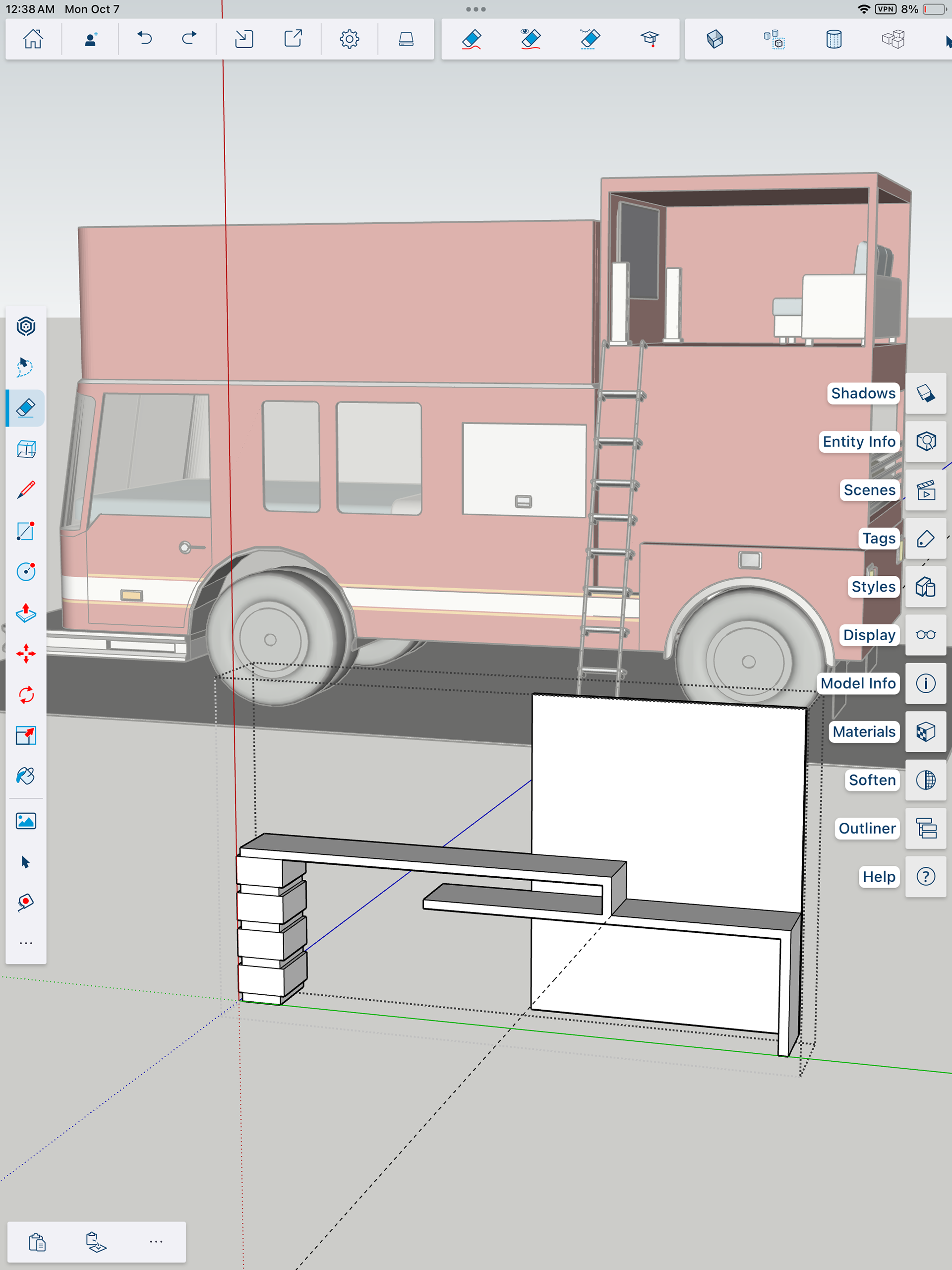Viewport: 952px width, 1270px height.
Task: Open the Entity Info panel
Action: (926, 441)
